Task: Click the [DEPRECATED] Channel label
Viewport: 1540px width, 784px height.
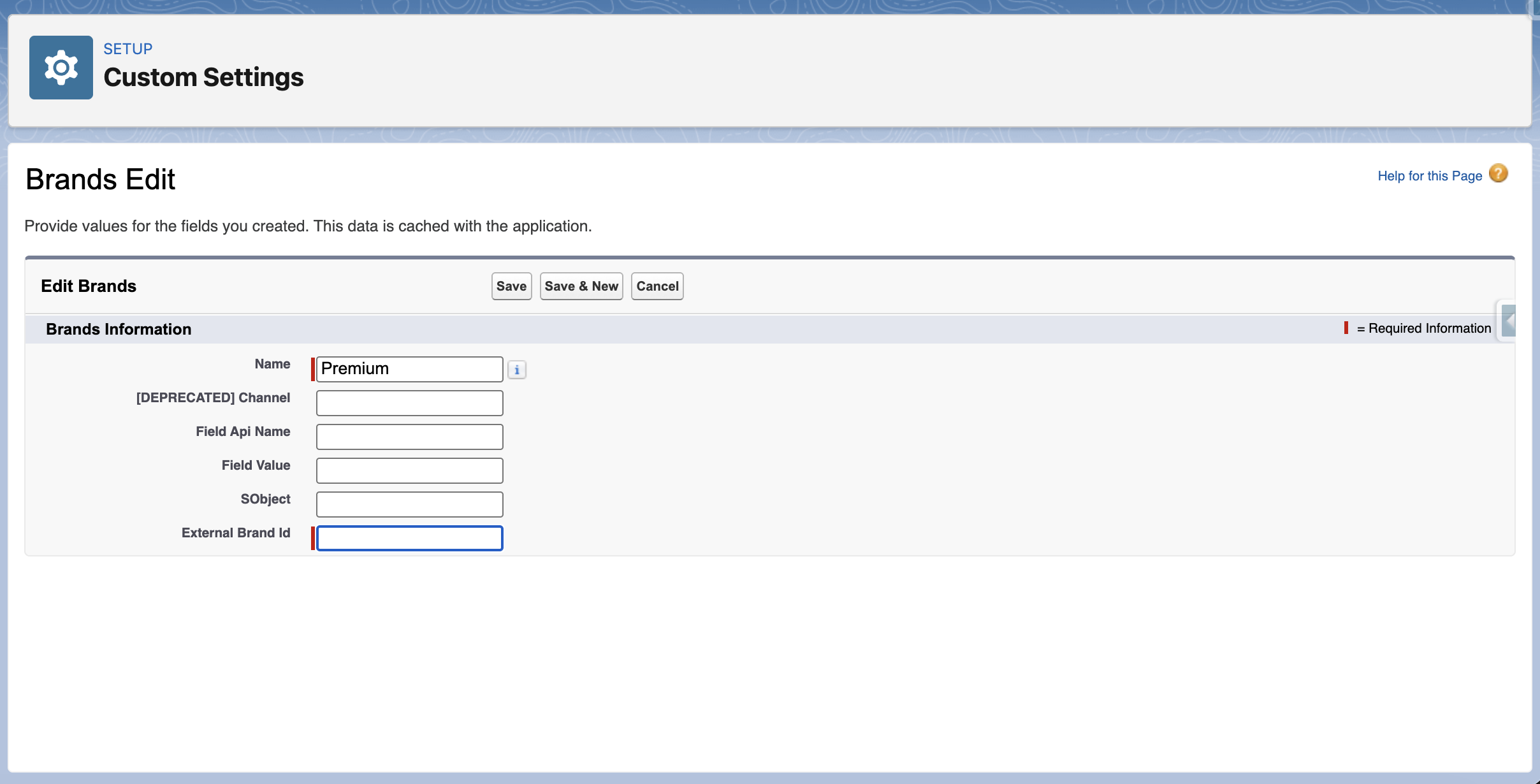Action: pyautogui.click(x=213, y=398)
